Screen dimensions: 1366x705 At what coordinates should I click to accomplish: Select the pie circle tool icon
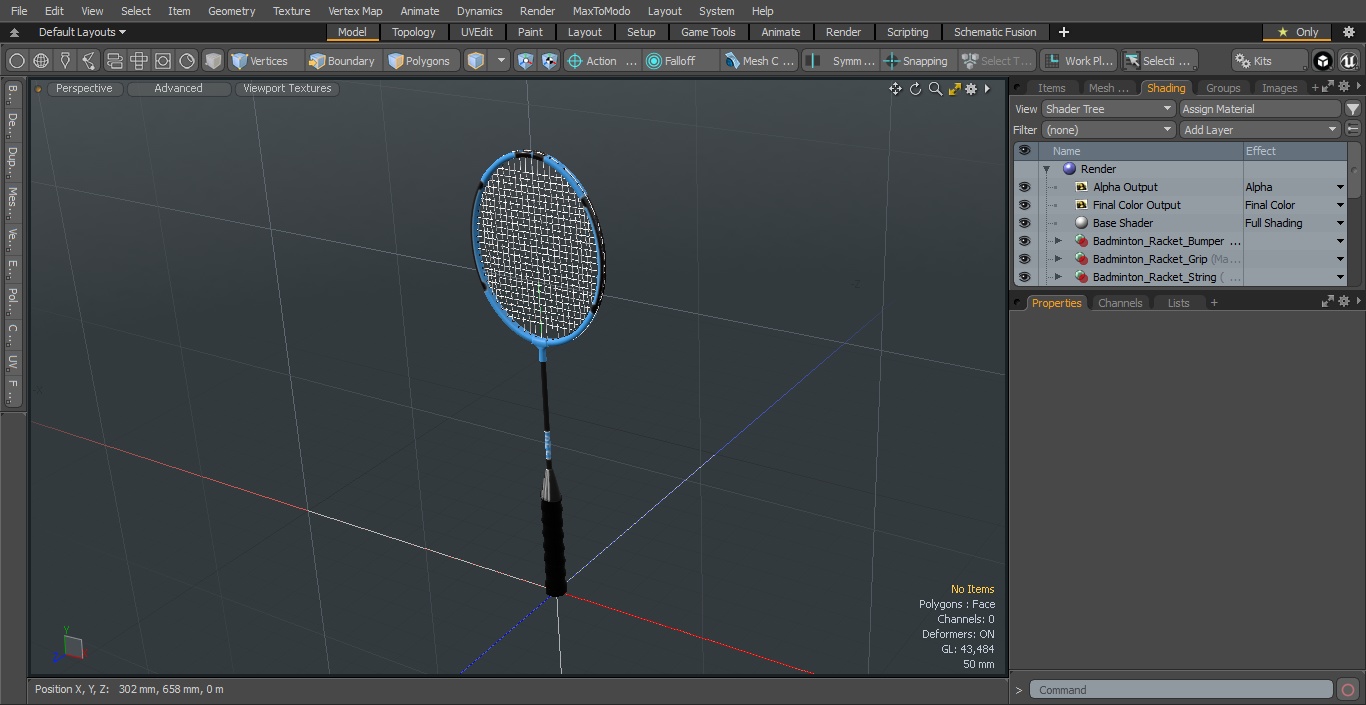[187, 61]
